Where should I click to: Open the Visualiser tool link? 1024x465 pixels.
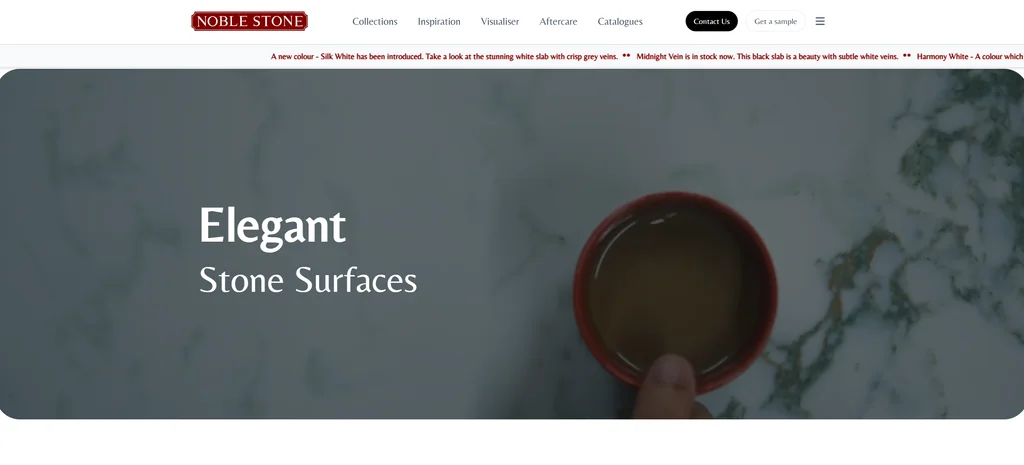point(500,22)
